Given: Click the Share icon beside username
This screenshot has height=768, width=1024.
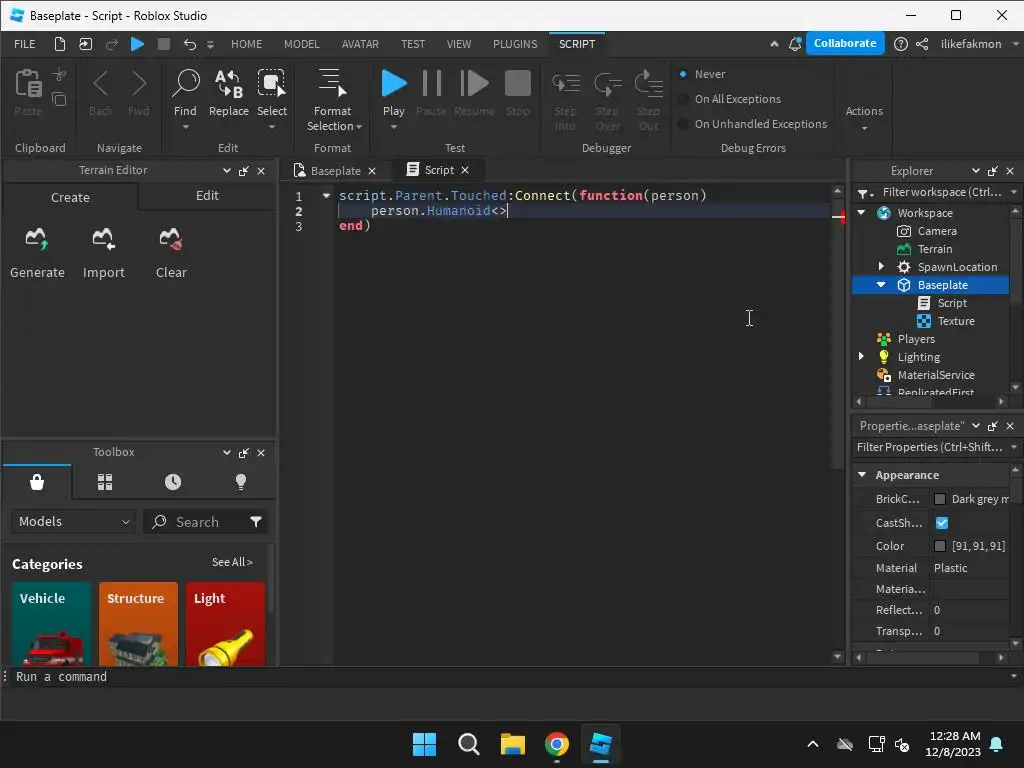Looking at the screenshot, I should pyautogui.click(x=922, y=44).
